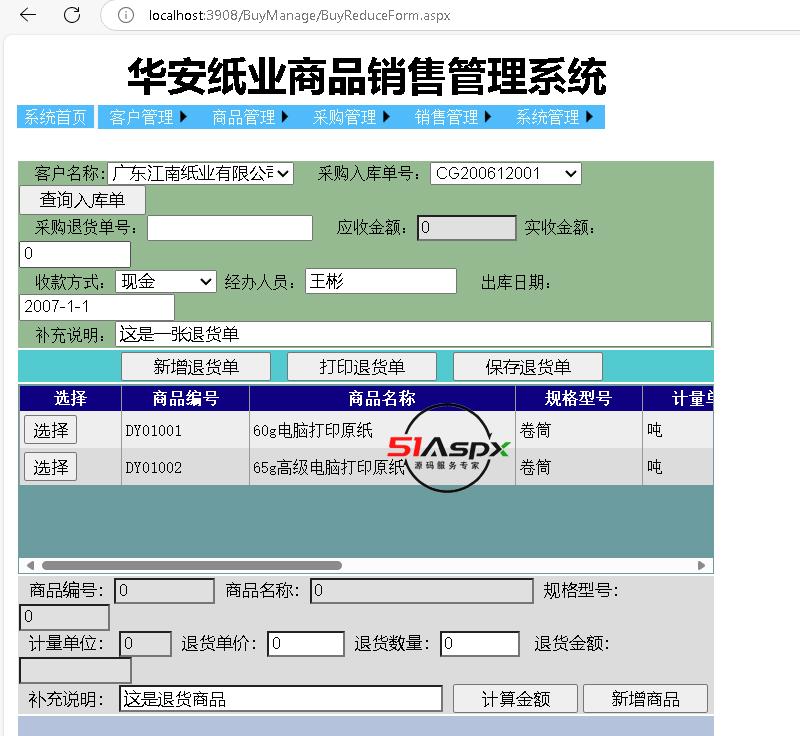Click the site info icon in address bar
Image resolution: width=800 pixels, height=736 pixels.
pyautogui.click(x=125, y=15)
